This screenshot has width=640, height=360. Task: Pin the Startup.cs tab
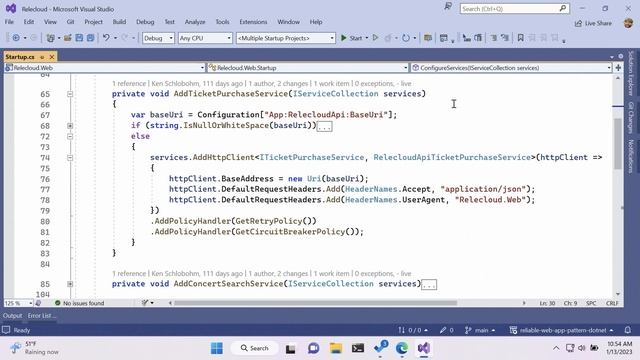pos(42,57)
